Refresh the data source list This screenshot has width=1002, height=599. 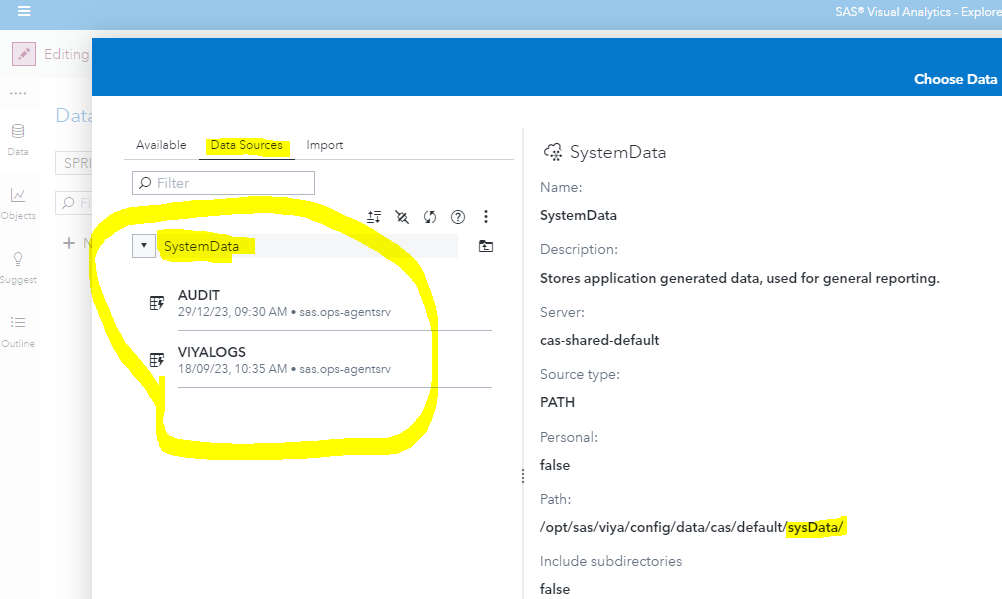430,216
